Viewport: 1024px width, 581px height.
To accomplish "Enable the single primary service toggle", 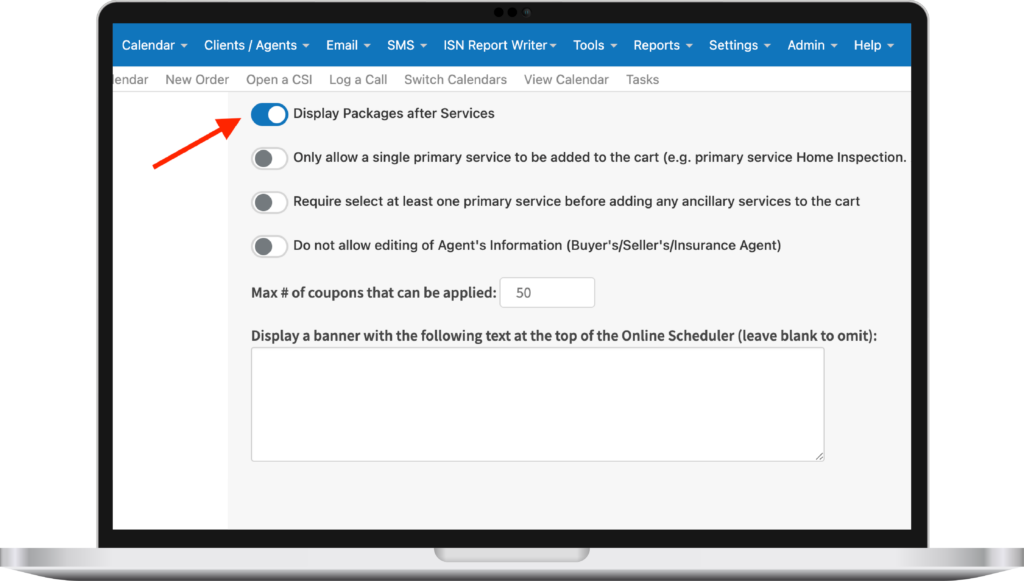I will coord(269,158).
